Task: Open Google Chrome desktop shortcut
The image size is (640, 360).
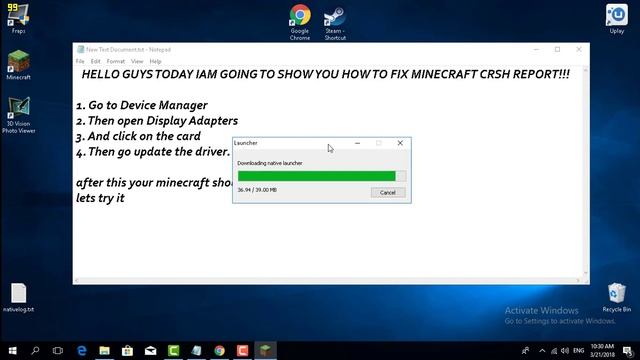Action: [300, 22]
